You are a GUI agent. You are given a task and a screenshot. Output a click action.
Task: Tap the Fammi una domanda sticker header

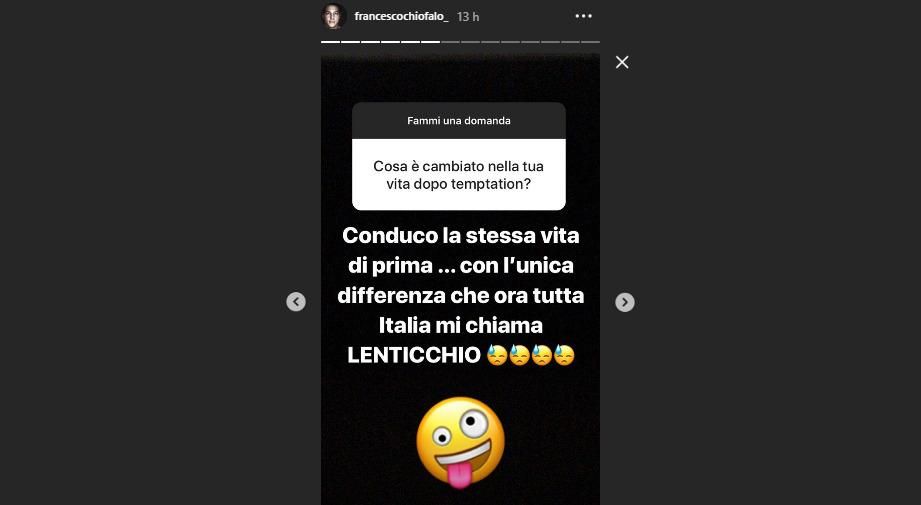[459, 120]
